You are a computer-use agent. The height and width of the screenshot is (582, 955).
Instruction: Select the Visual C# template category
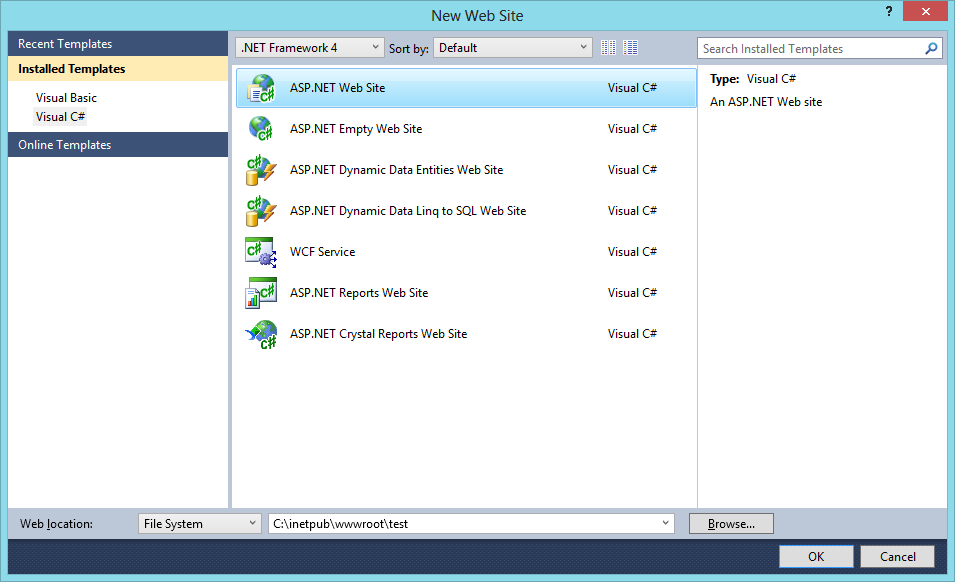[60, 117]
